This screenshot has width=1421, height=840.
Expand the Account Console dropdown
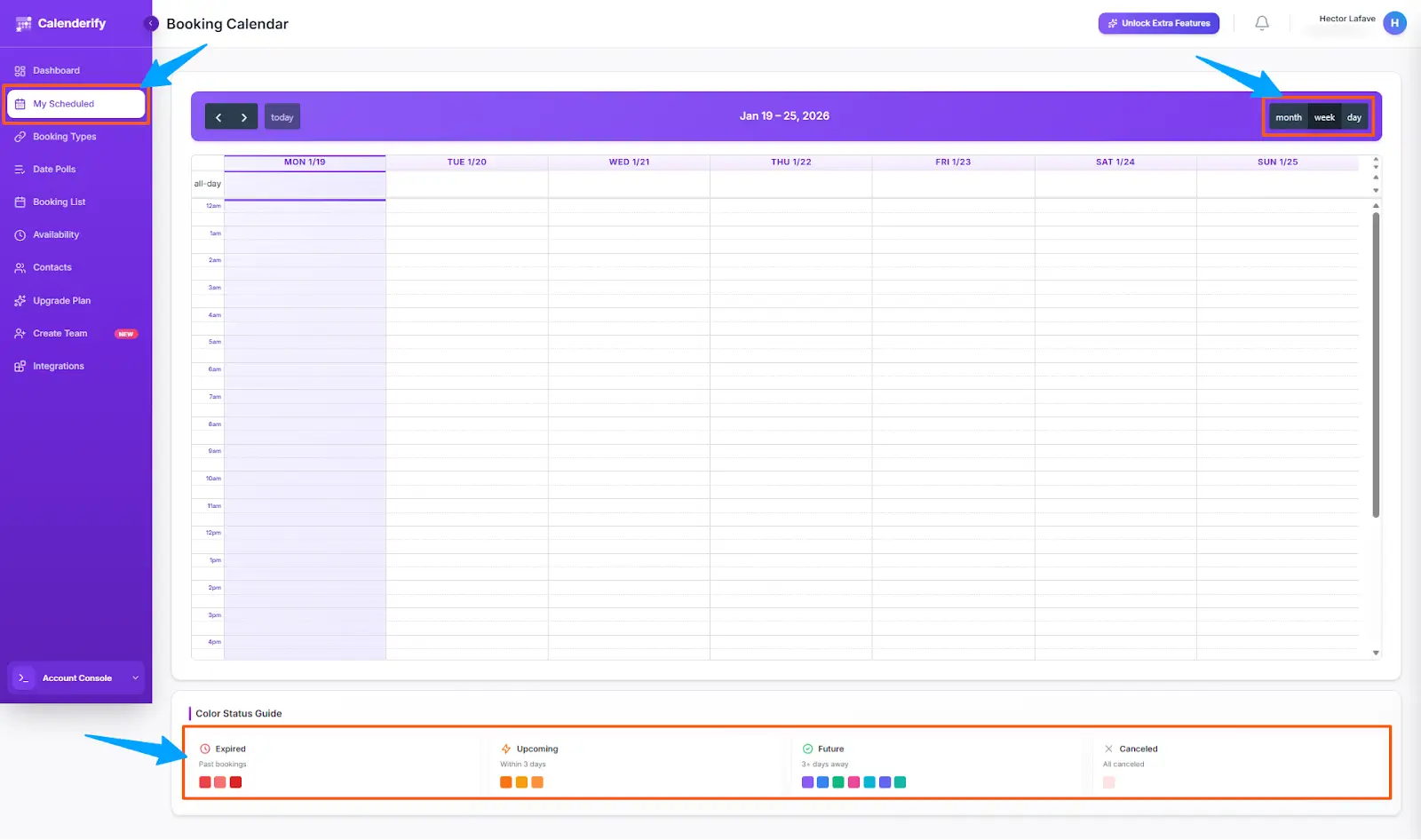pyautogui.click(x=135, y=678)
